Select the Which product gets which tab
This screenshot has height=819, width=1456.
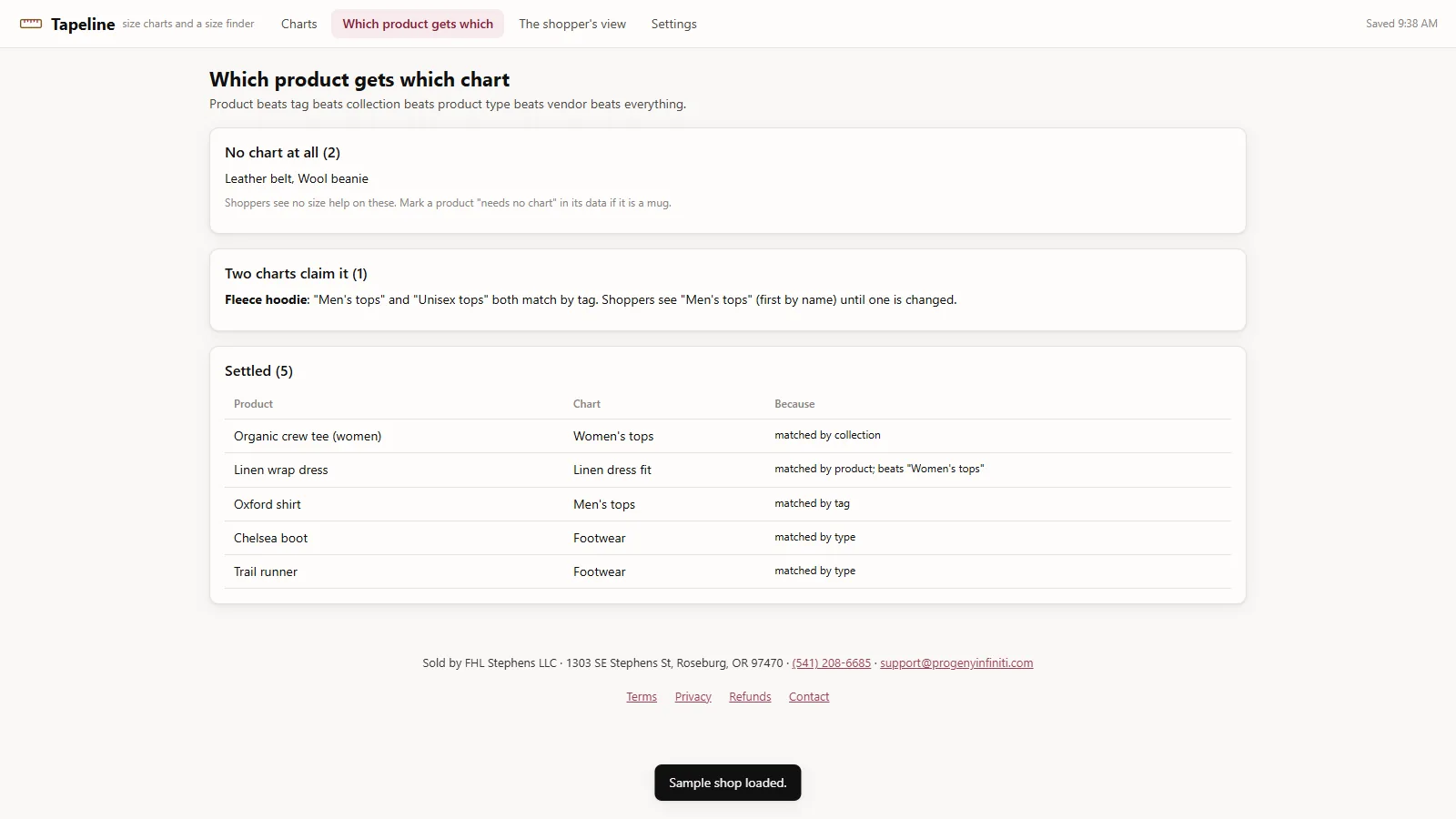click(418, 24)
